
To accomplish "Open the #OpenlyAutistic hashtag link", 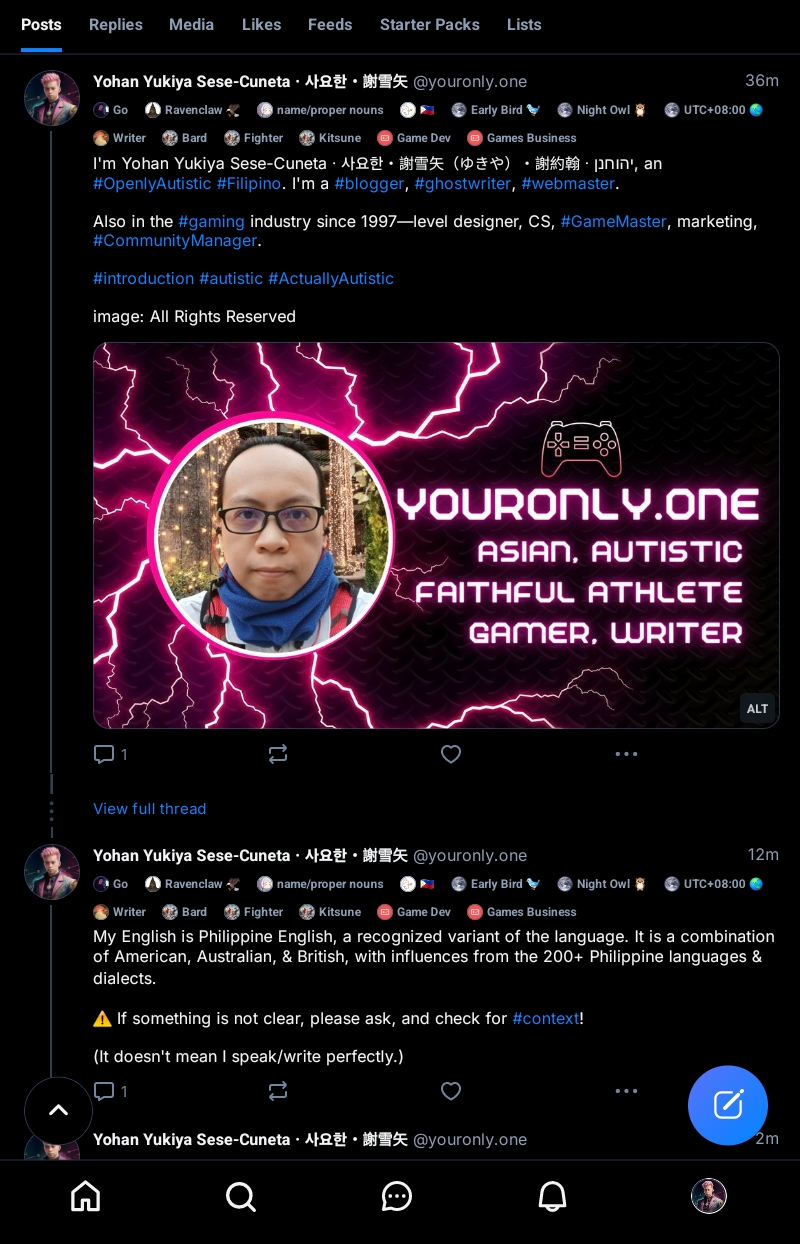I will point(152,184).
